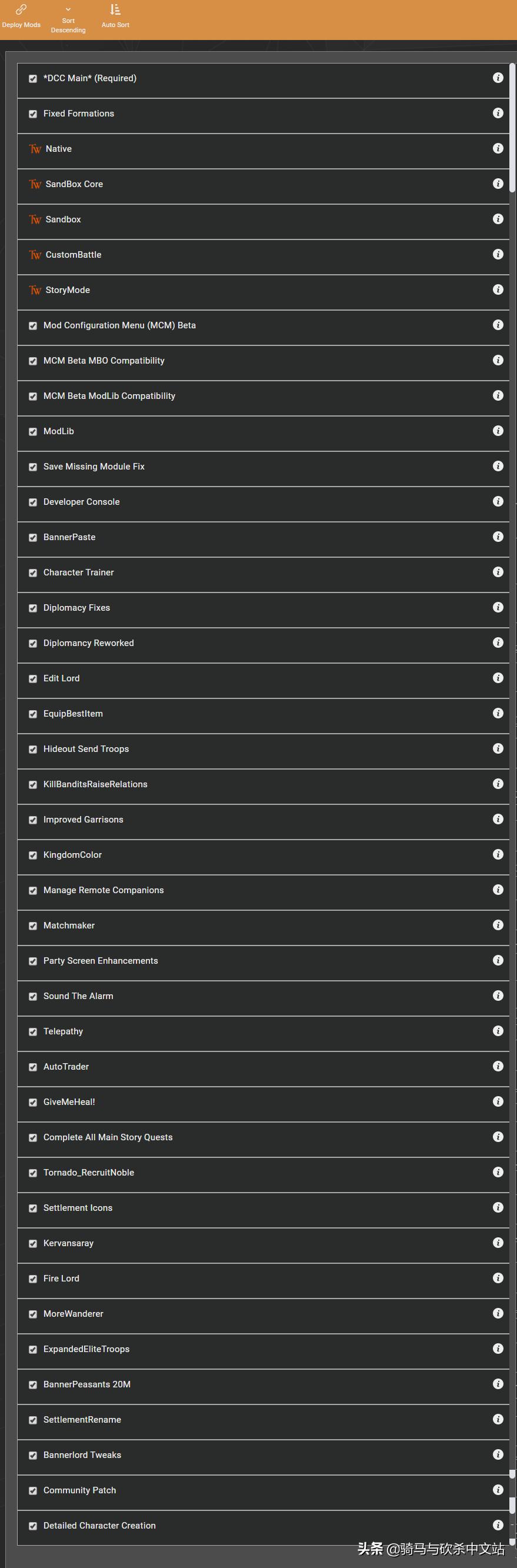Image resolution: width=517 pixels, height=1568 pixels.
Task: Toggle the Bannerlord Tweaks checkbox
Action: (33, 1456)
